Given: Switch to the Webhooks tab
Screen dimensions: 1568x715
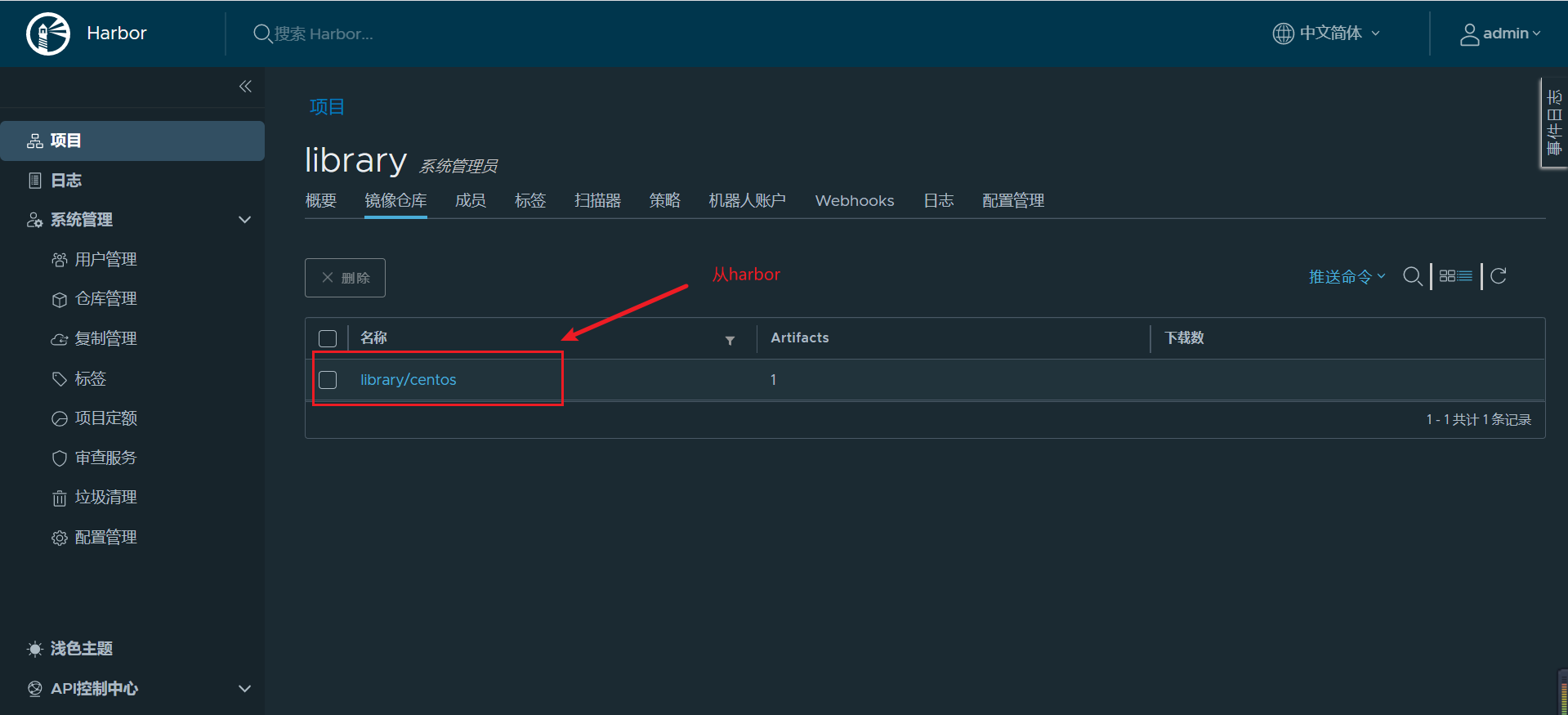Looking at the screenshot, I should 855,201.
